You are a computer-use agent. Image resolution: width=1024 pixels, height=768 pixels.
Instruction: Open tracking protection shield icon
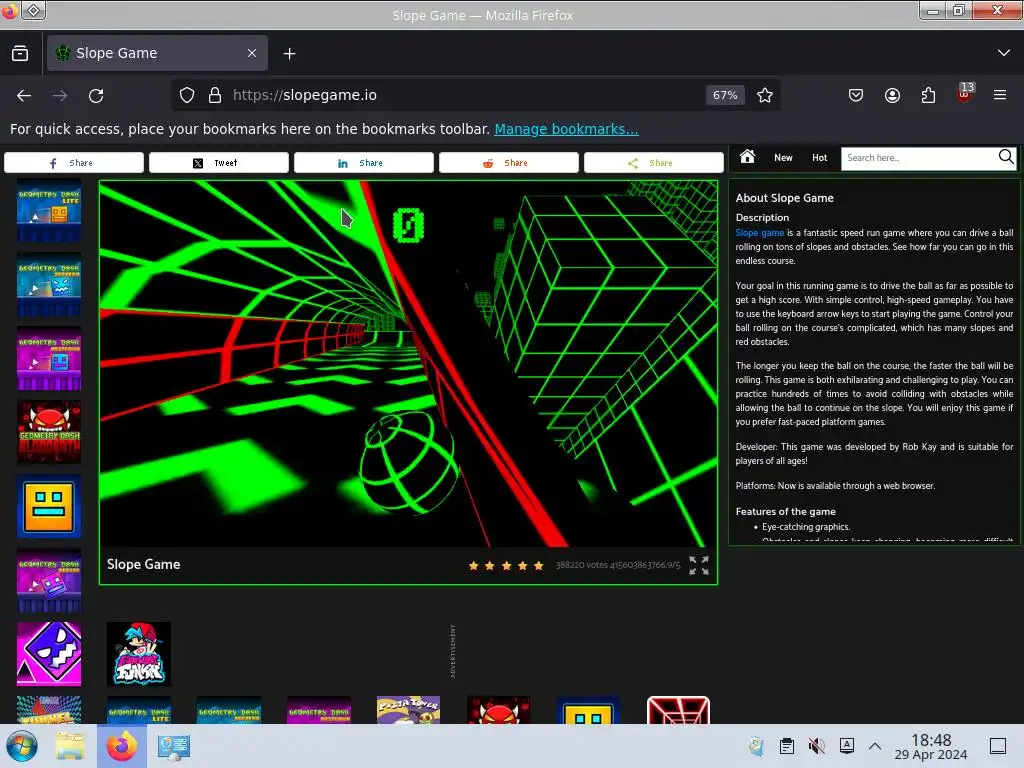pyautogui.click(x=187, y=95)
